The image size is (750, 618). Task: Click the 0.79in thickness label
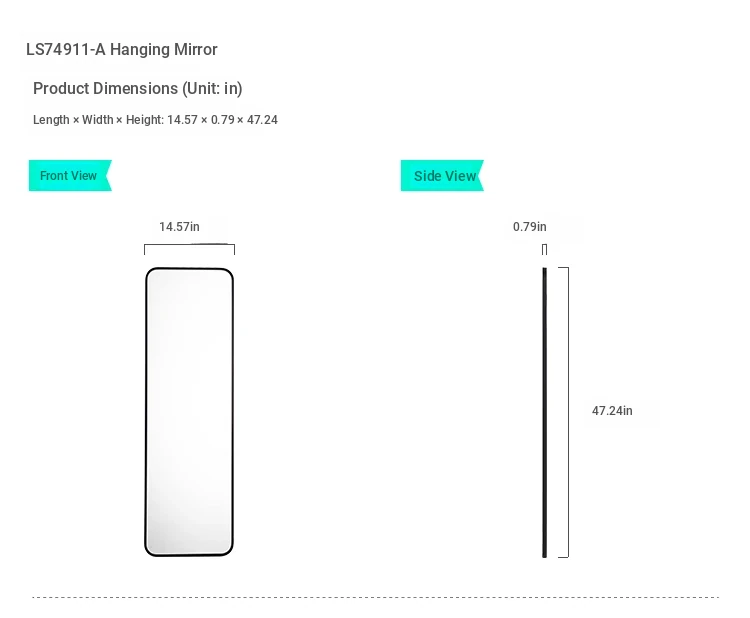tap(529, 227)
